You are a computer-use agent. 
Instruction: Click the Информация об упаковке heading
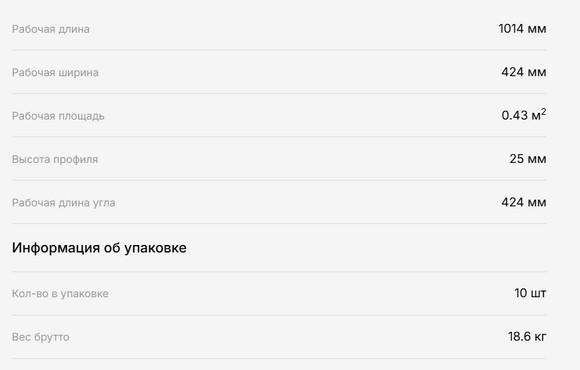click(99, 248)
